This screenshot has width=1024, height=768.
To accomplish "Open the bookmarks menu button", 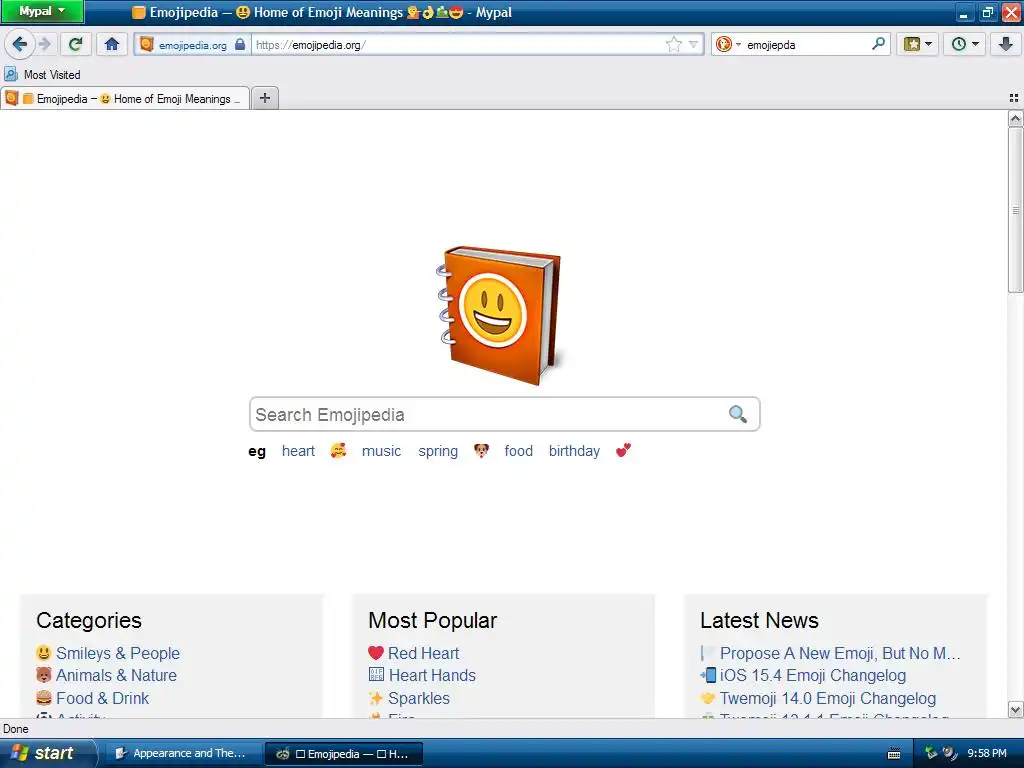I will (x=918, y=44).
